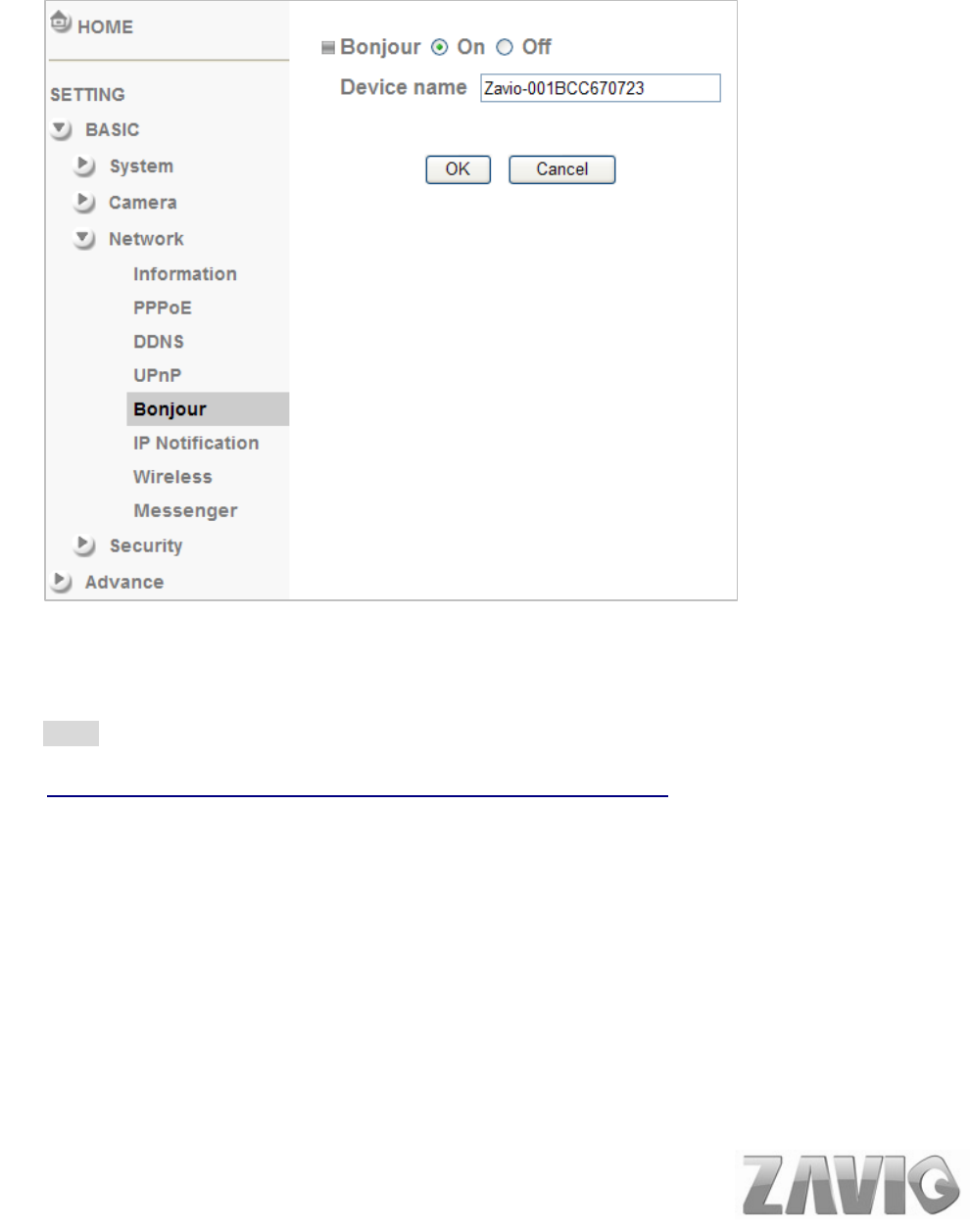This screenshot has width=970, height=1232.
Task: Select the Bonjour Off radio button
Action: click(x=505, y=47)
